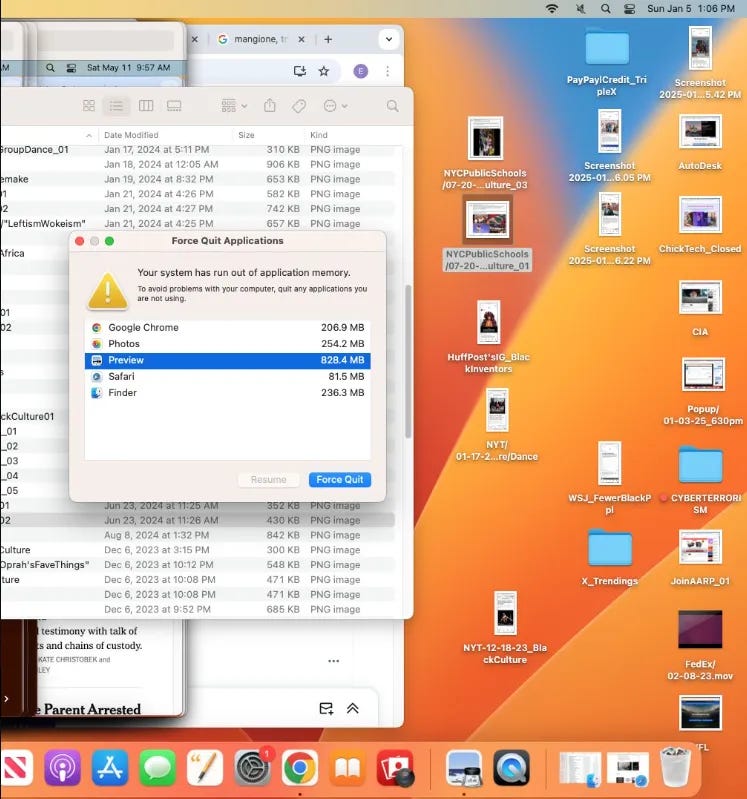Switch Finder to list view
Image resolution: width=747 pixels, height=799 pixels.
point(116,105)
